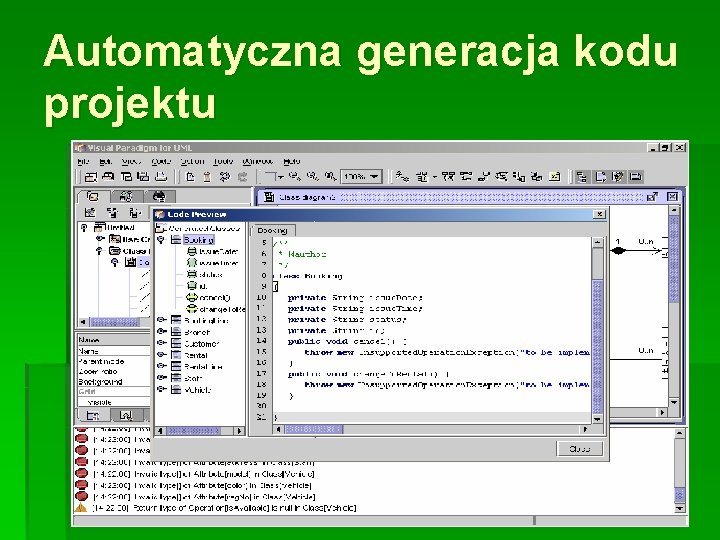Viewport: 720px width, 540px height.
Task: Select Booking in the Code Preview tree
Action: [198, 240]
